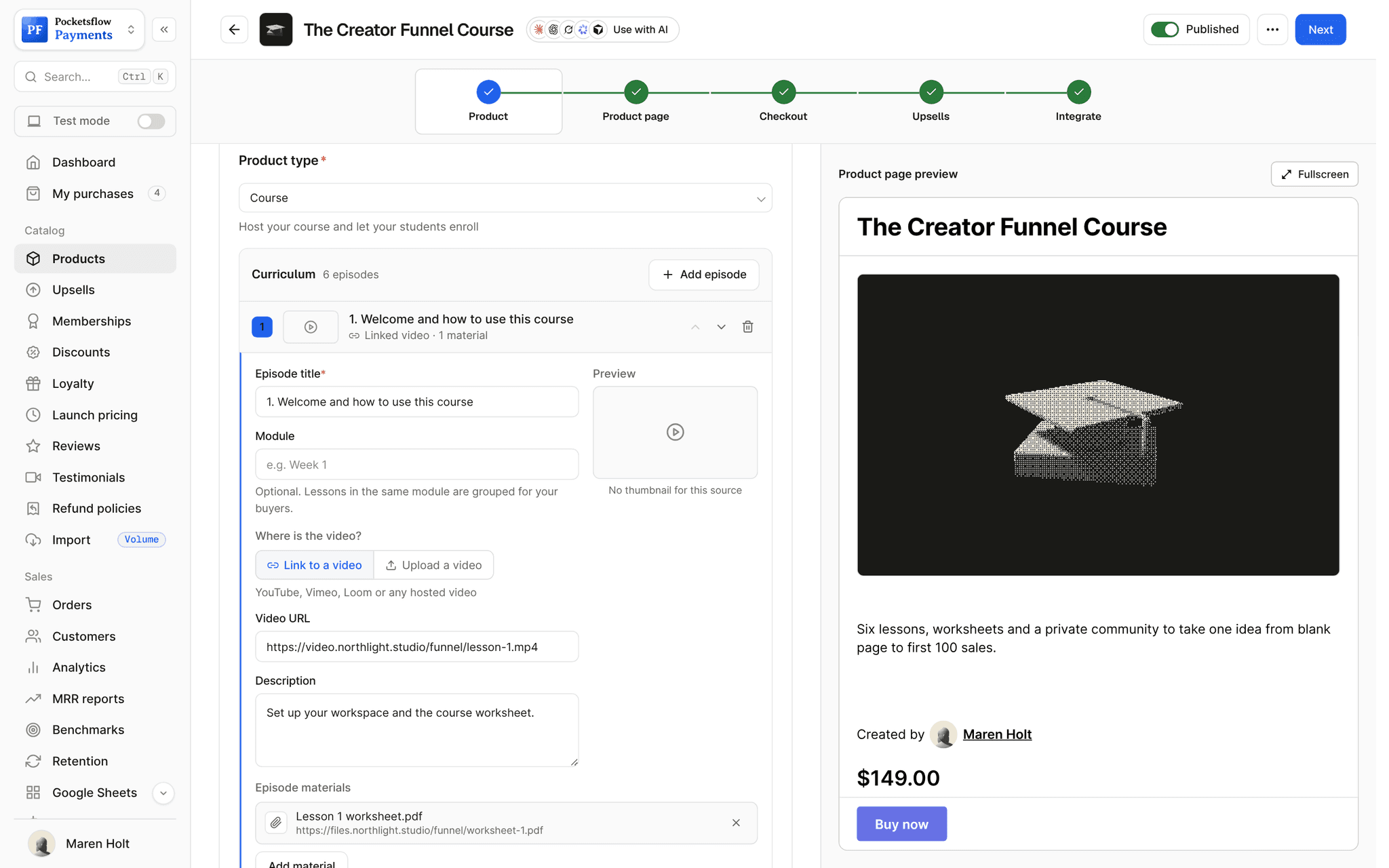This screenshot has height=868, width=1389.
Task: Go to the Integrate step
Action: click(x=1078, y=101)
